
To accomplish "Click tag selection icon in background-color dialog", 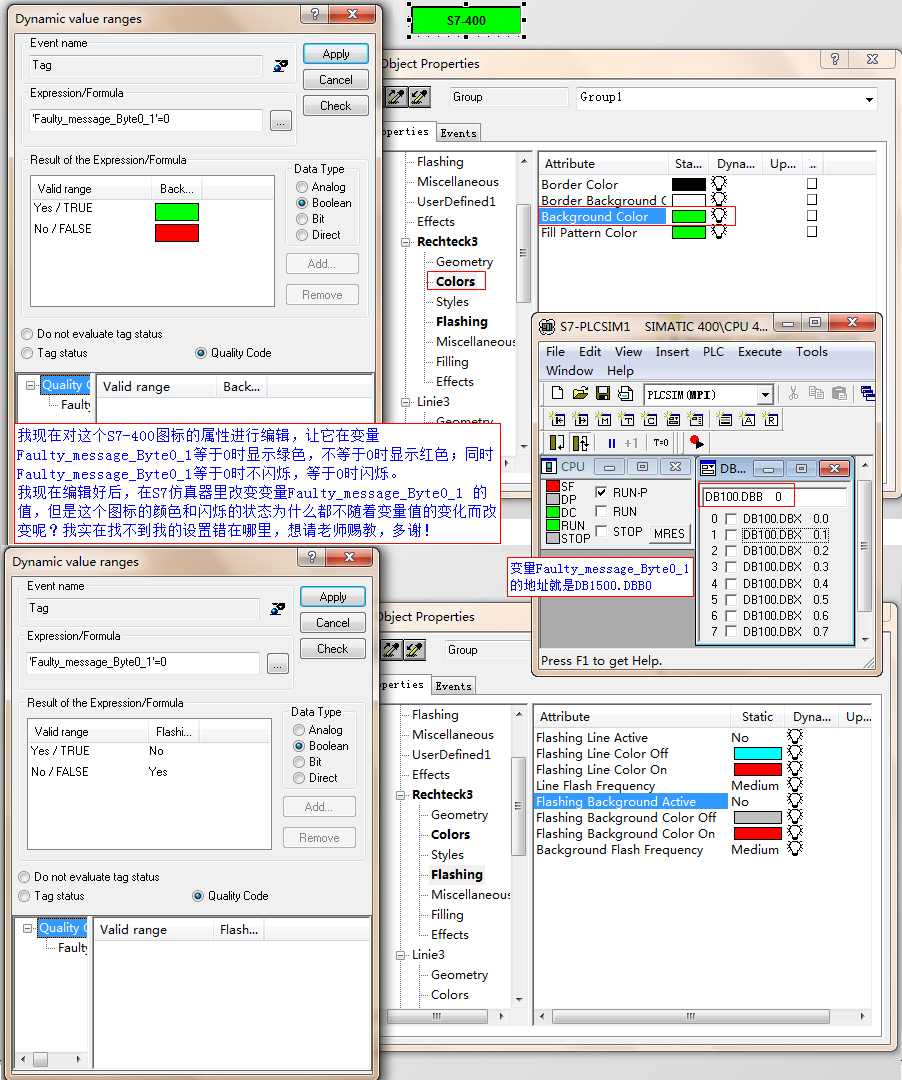I will 280,66.
